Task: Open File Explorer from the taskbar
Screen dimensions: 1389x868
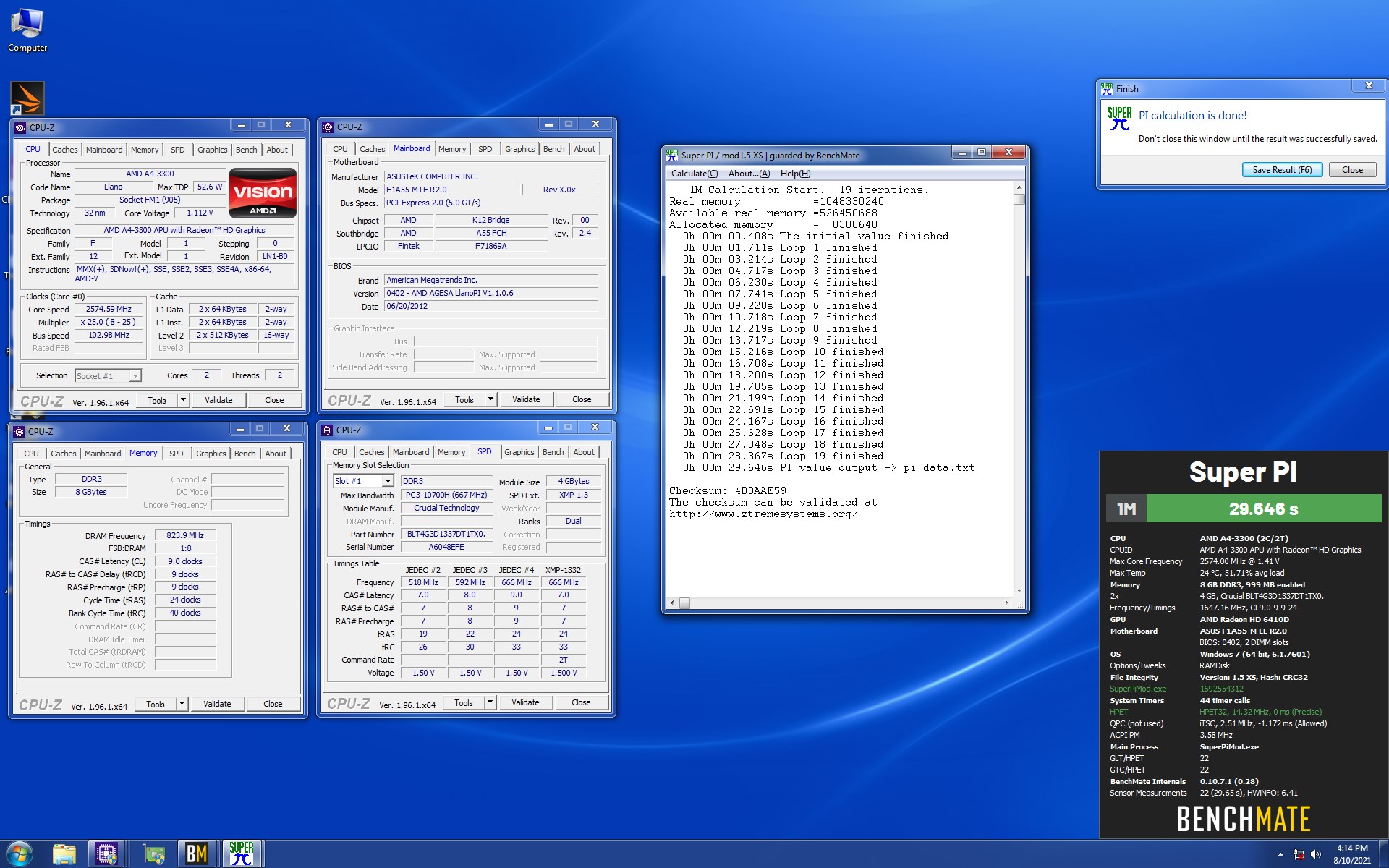Action: click(x=64, y=854)
